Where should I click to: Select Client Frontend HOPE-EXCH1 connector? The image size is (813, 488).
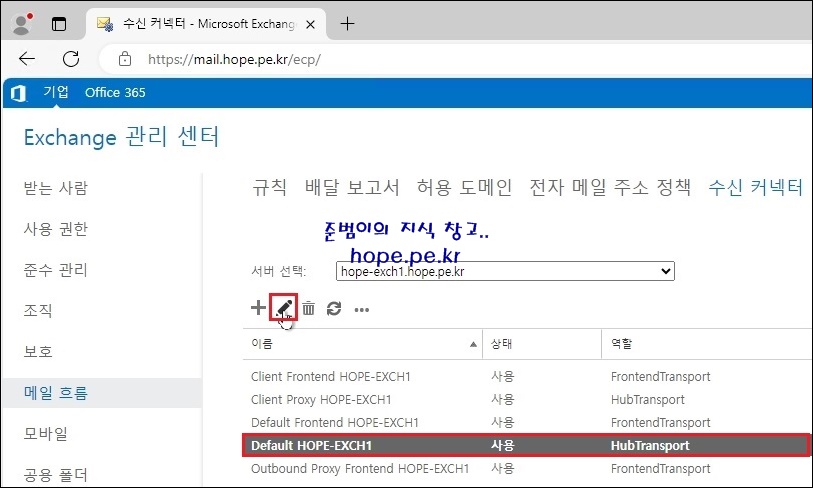331,377
